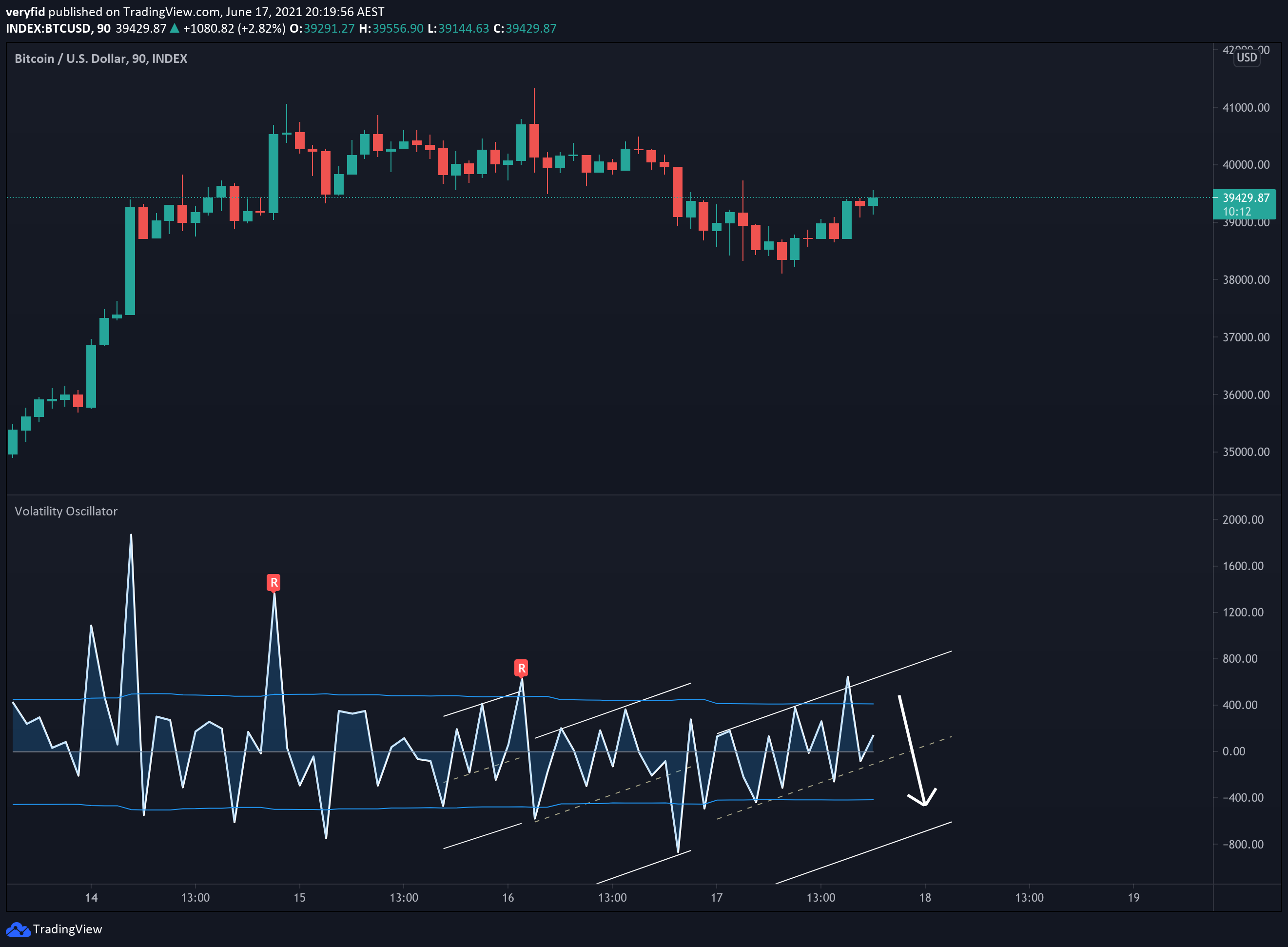Click date label 18 on time axis
Screen dimensions: 1288x947
click(925, 898)
